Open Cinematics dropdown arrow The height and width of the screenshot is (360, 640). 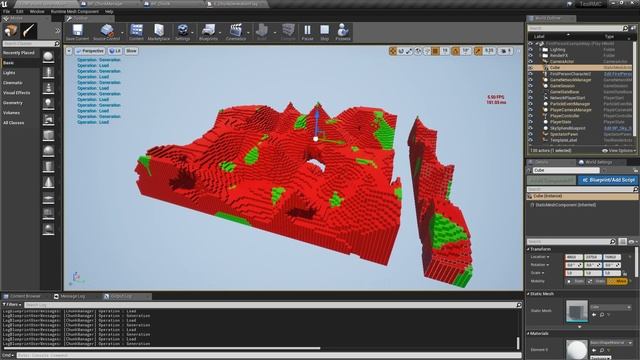(x=248, y=32)
